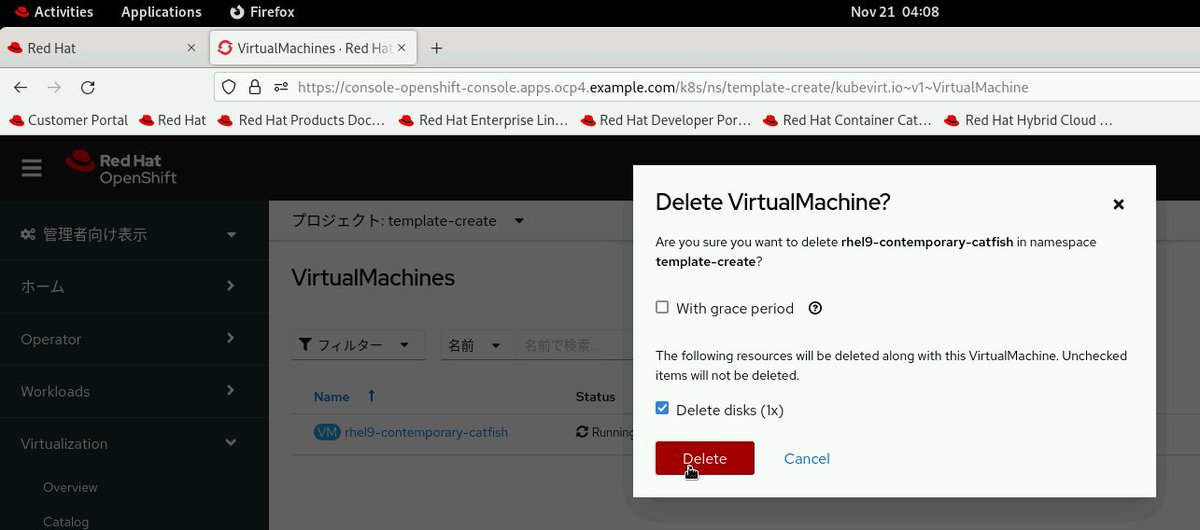This screenshot has width=1200, height=530.
Task: Sort by the Name column header
Action: pyautogui.click(x=332, y=396)
